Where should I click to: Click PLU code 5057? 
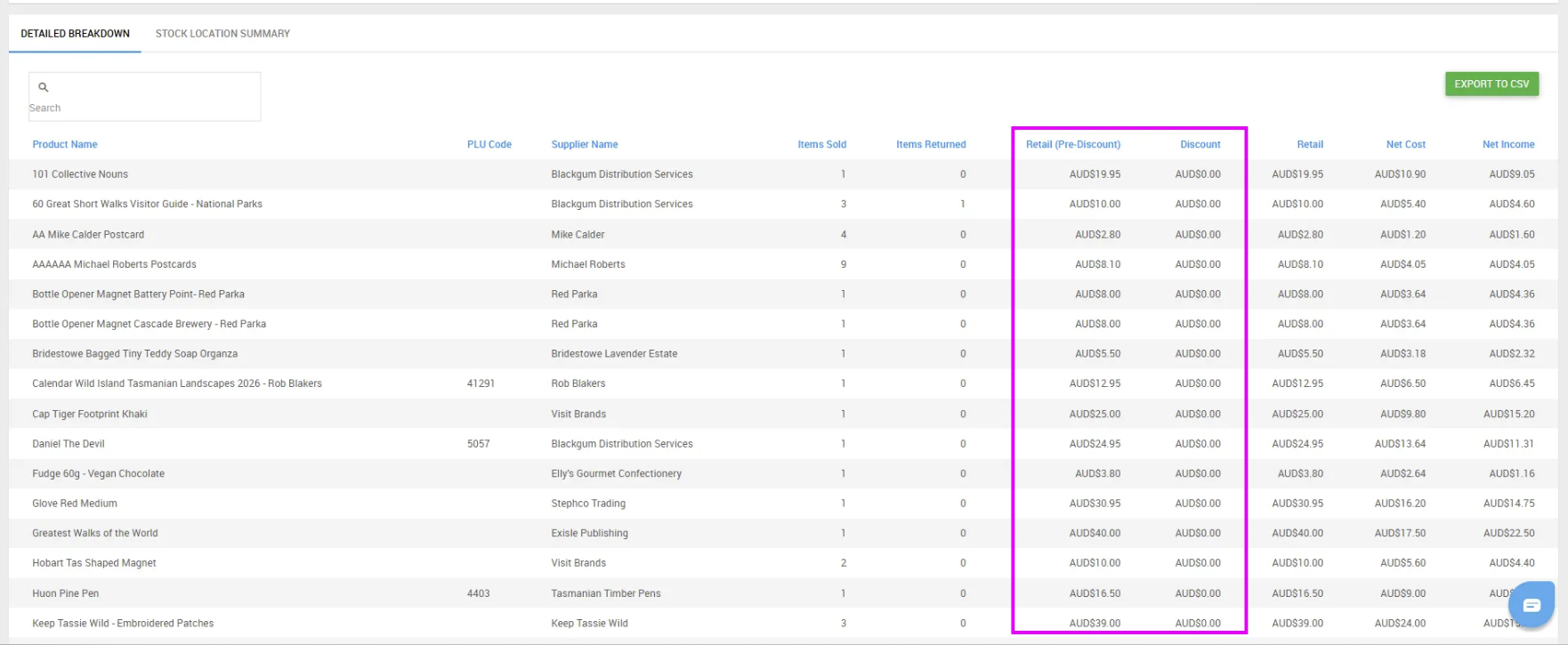[479, 444]
